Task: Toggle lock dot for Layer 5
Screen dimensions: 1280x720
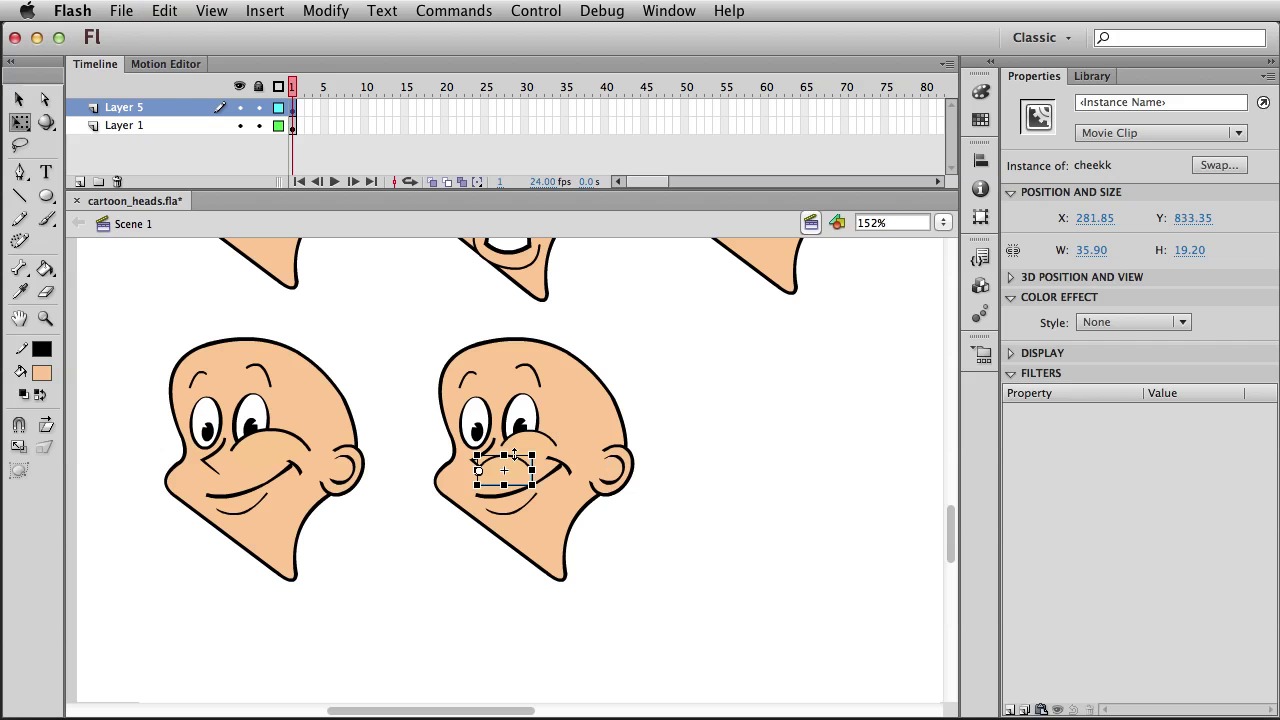Action: coord(259,108)
